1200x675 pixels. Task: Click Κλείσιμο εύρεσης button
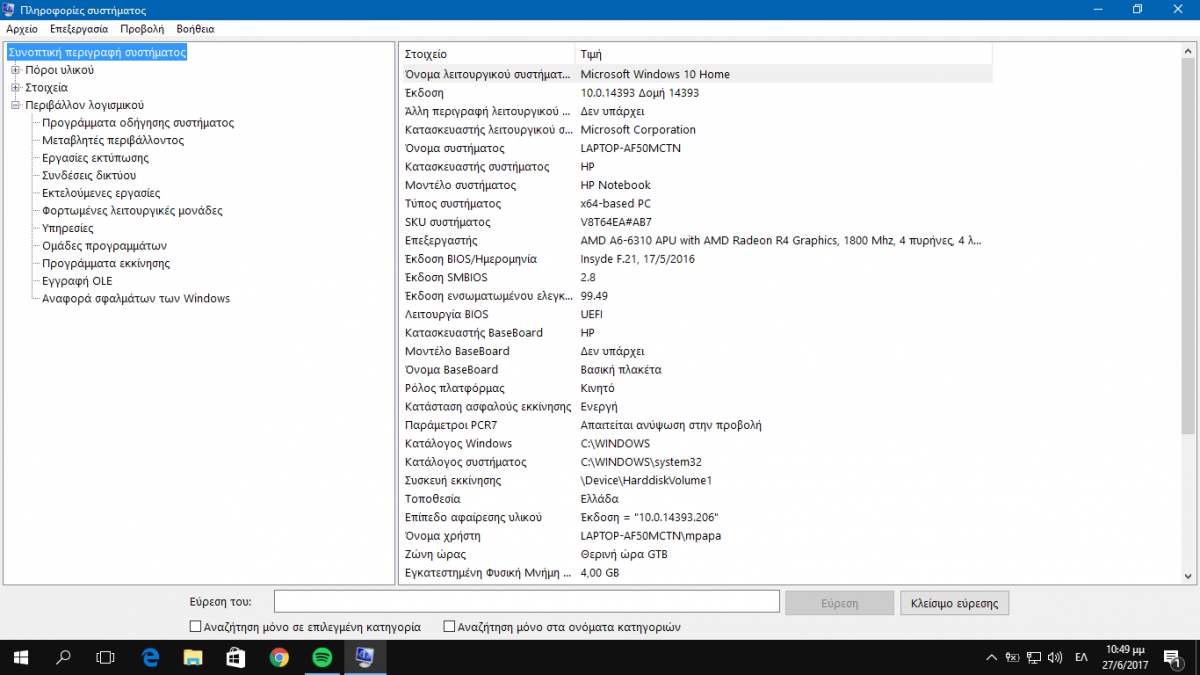955,603
